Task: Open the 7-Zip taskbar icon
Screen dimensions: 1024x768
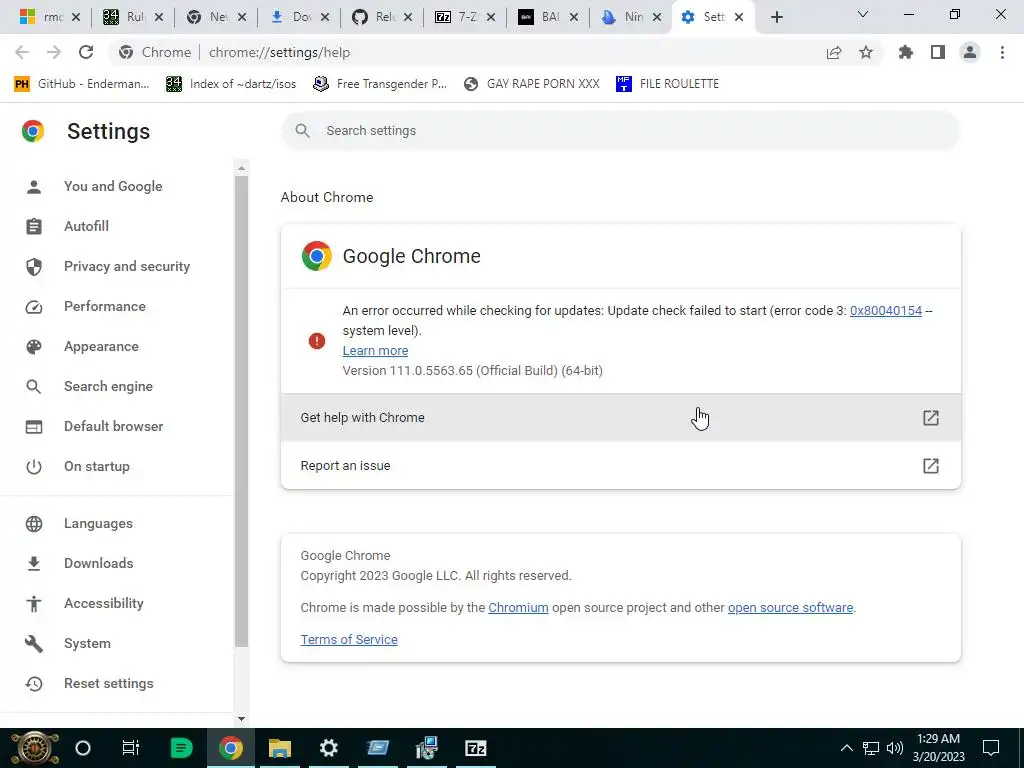Action: [x=475, y=748]
